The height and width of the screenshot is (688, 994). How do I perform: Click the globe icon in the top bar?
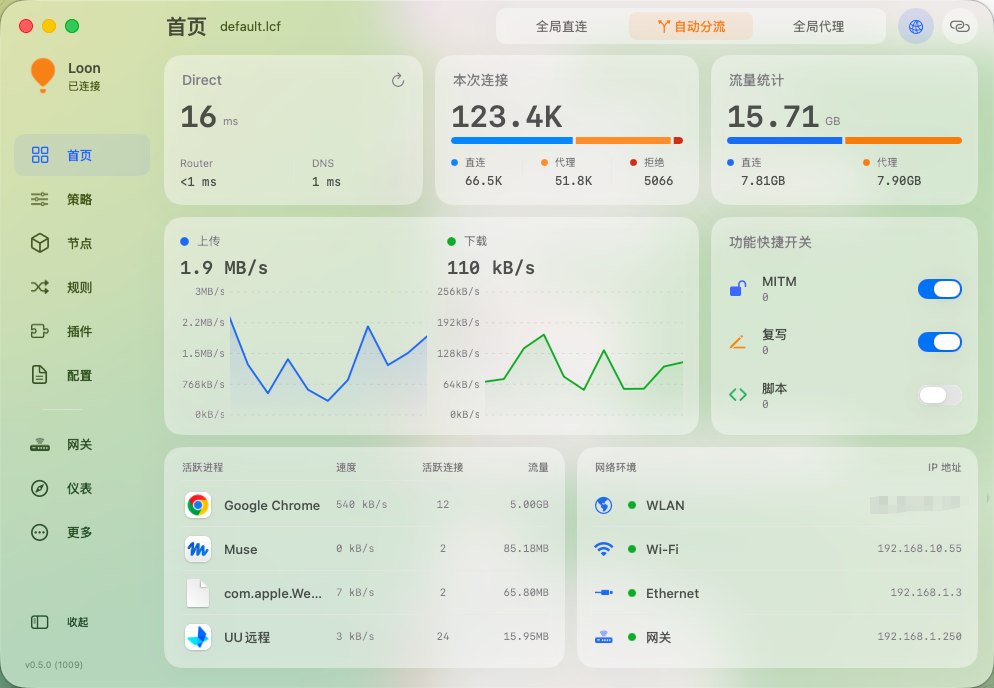(915, 27)
